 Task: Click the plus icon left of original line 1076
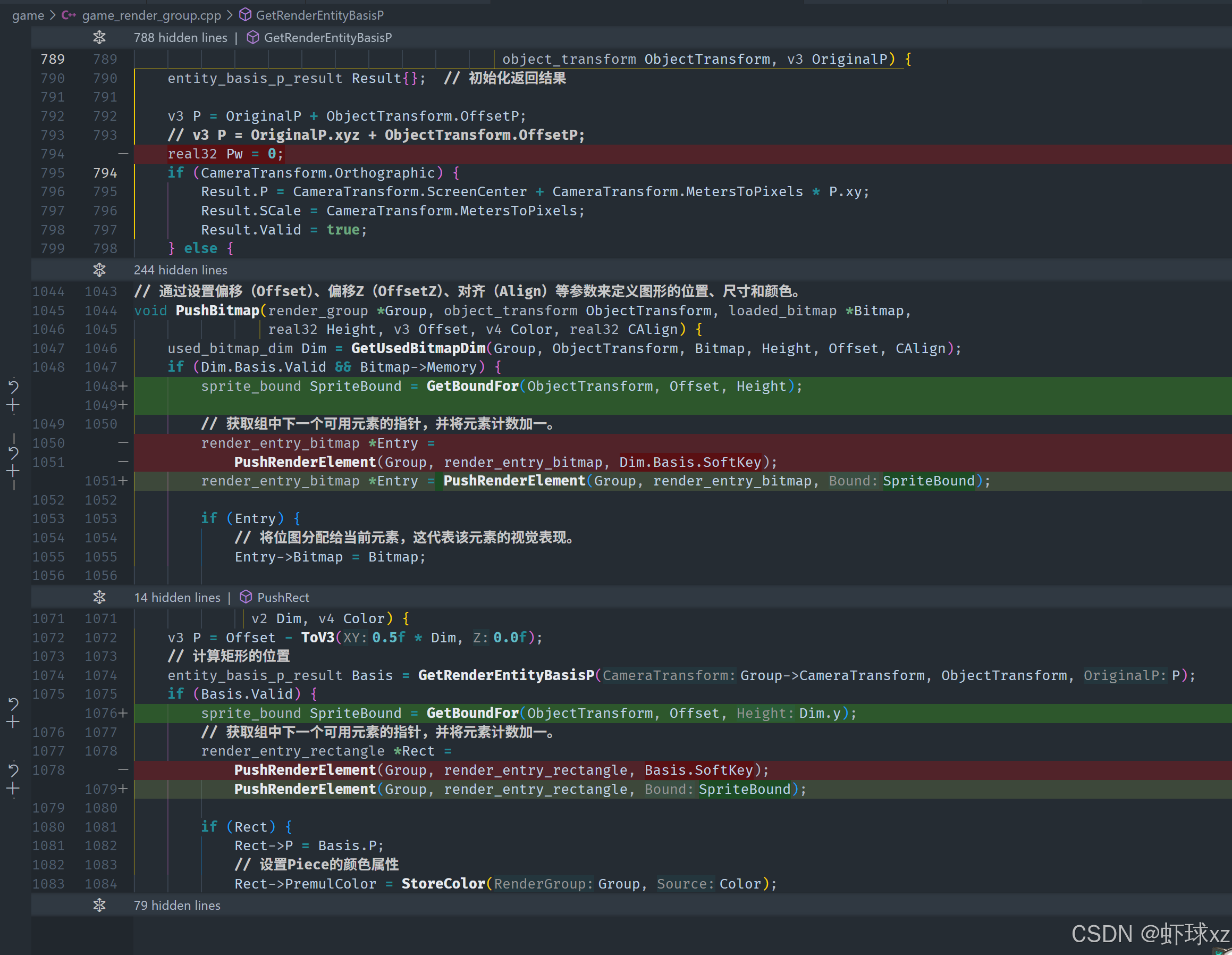click(x=13, y=723)
